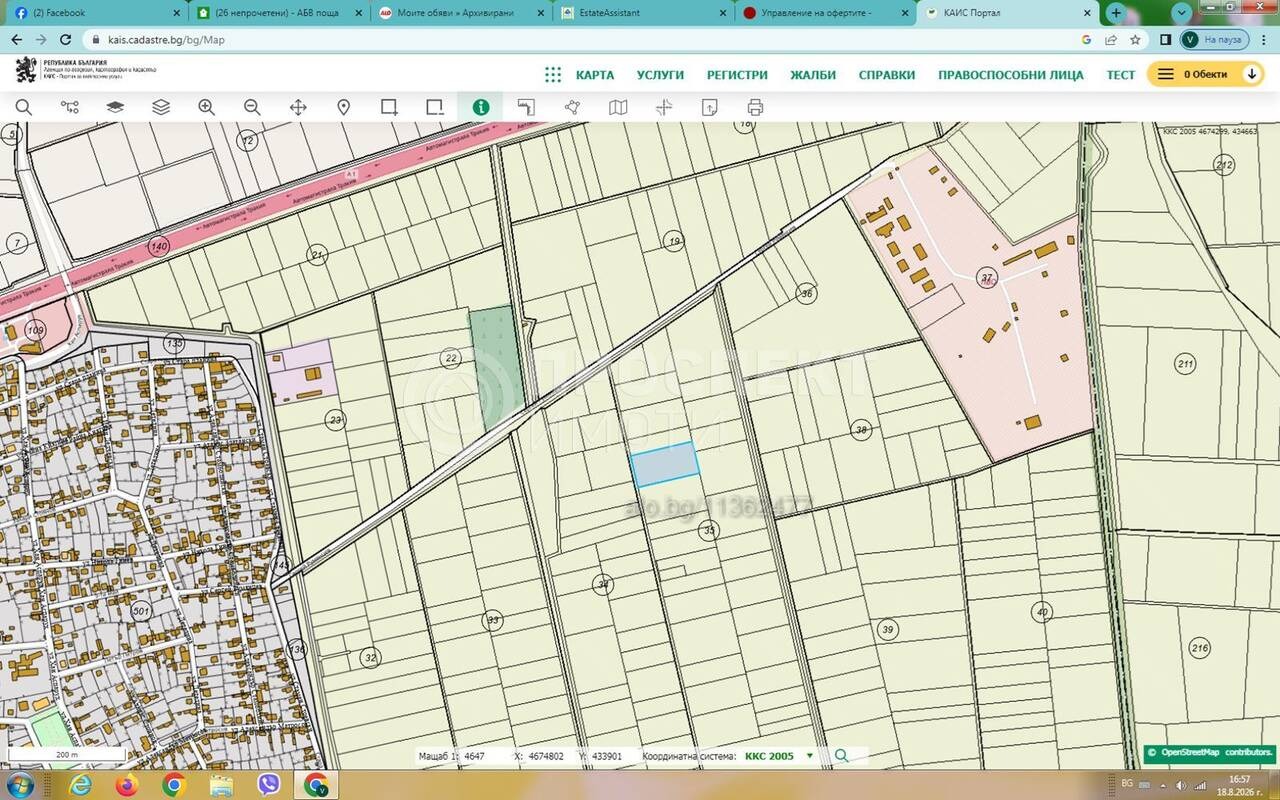Close the КАИС Портал tab
Image resolution: width=1280 pixels, height=800 pixels.
pos(1088,13)
